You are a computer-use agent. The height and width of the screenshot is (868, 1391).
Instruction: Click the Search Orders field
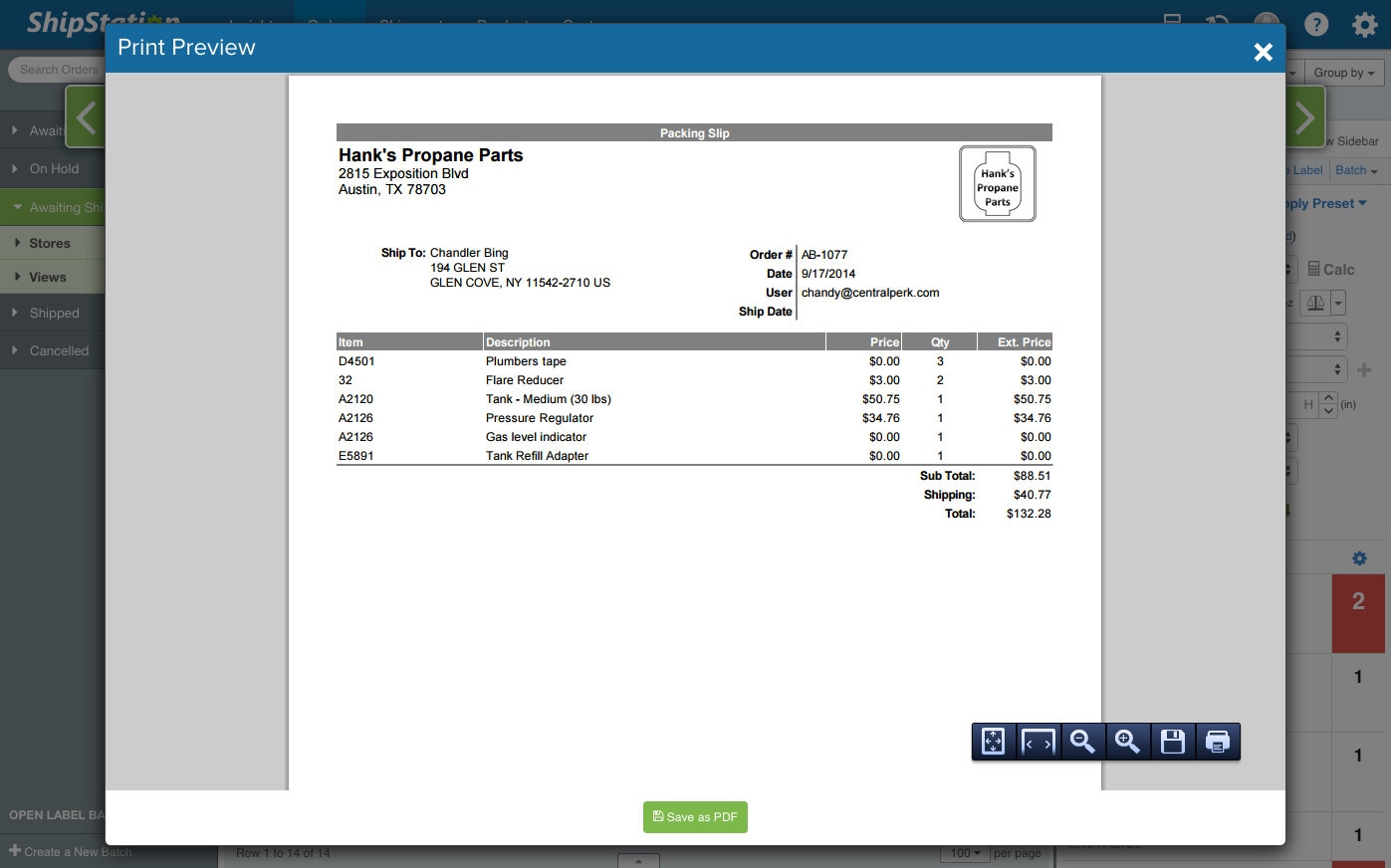click(x=58, y=70)
